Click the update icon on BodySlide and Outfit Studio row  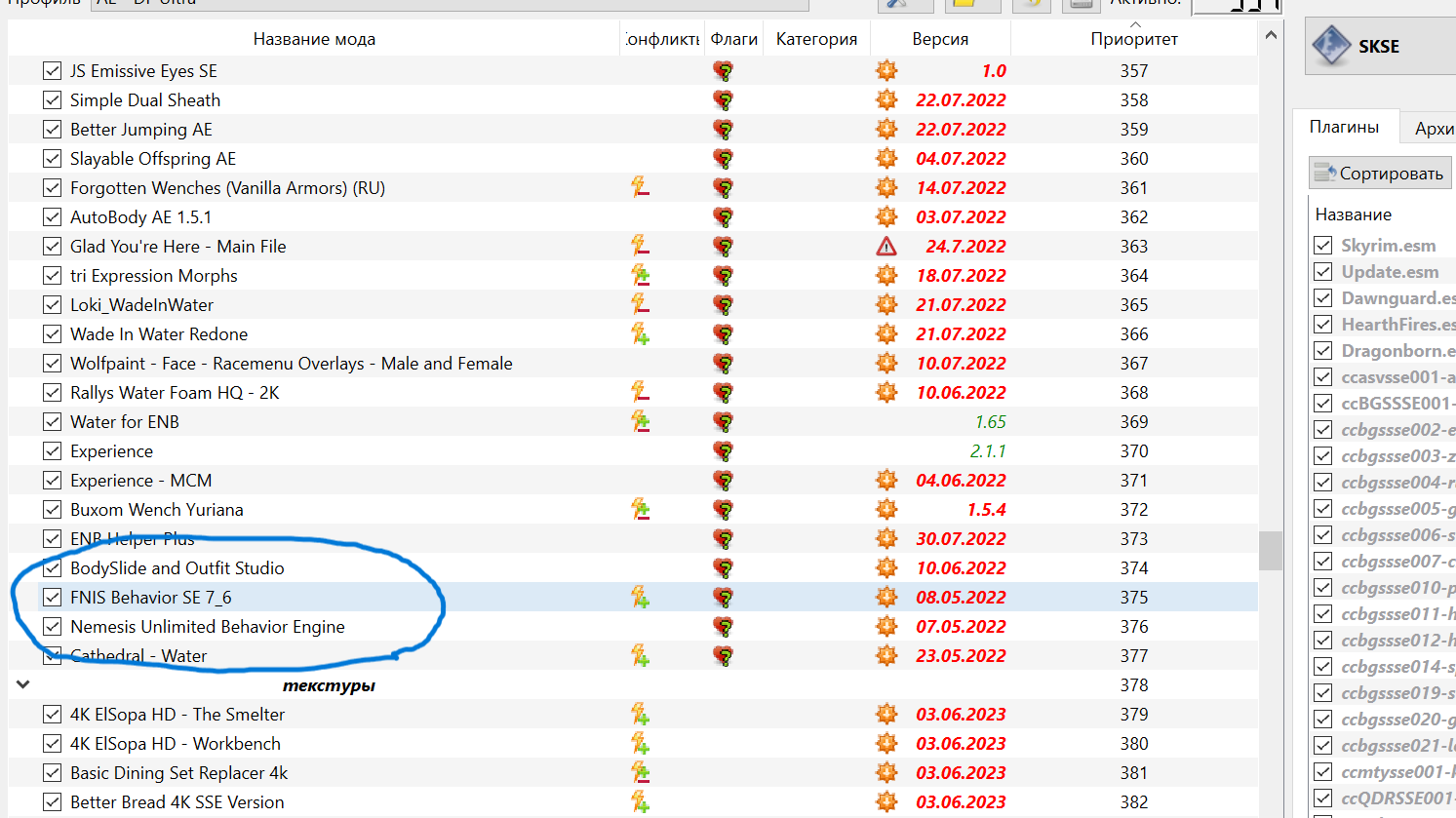pos(885,567)
